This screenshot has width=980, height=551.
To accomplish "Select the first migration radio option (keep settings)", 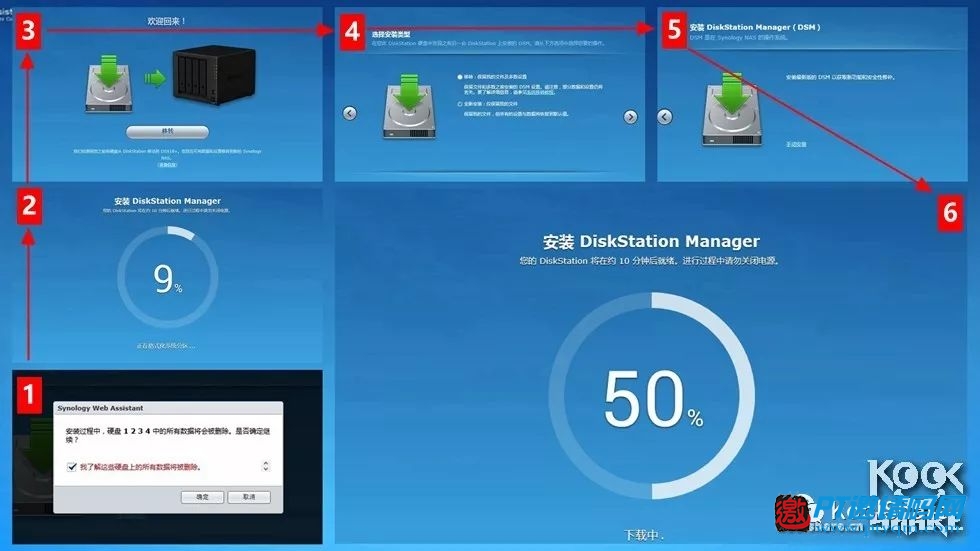I will click(460, 77).
